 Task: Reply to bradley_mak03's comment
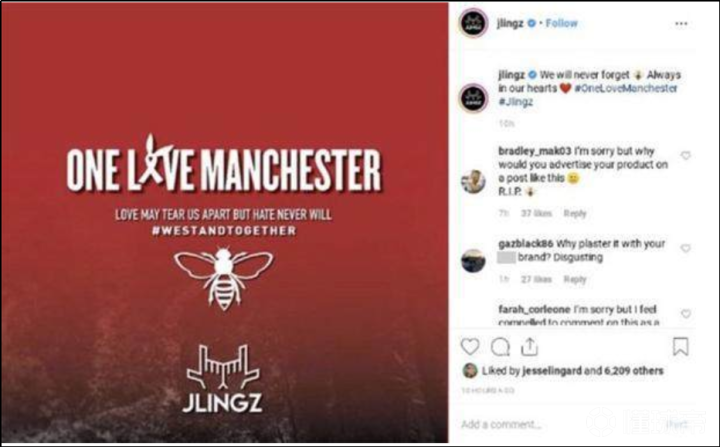point(575,214)
